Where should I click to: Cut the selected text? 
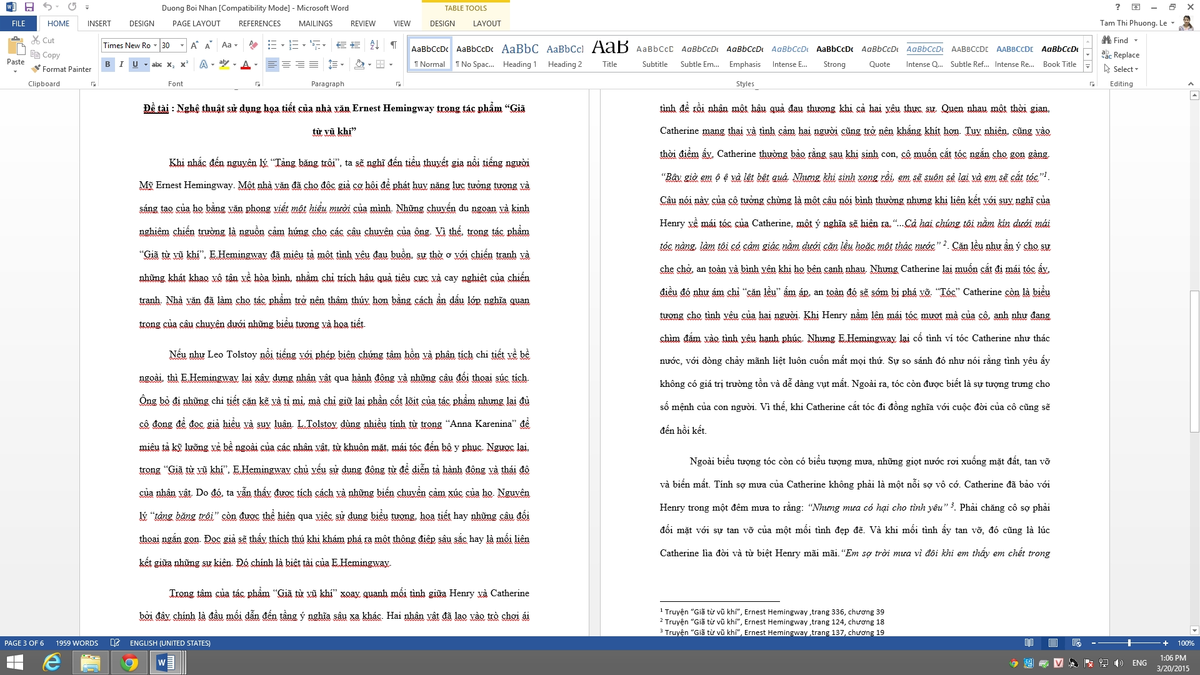(43, 40)
